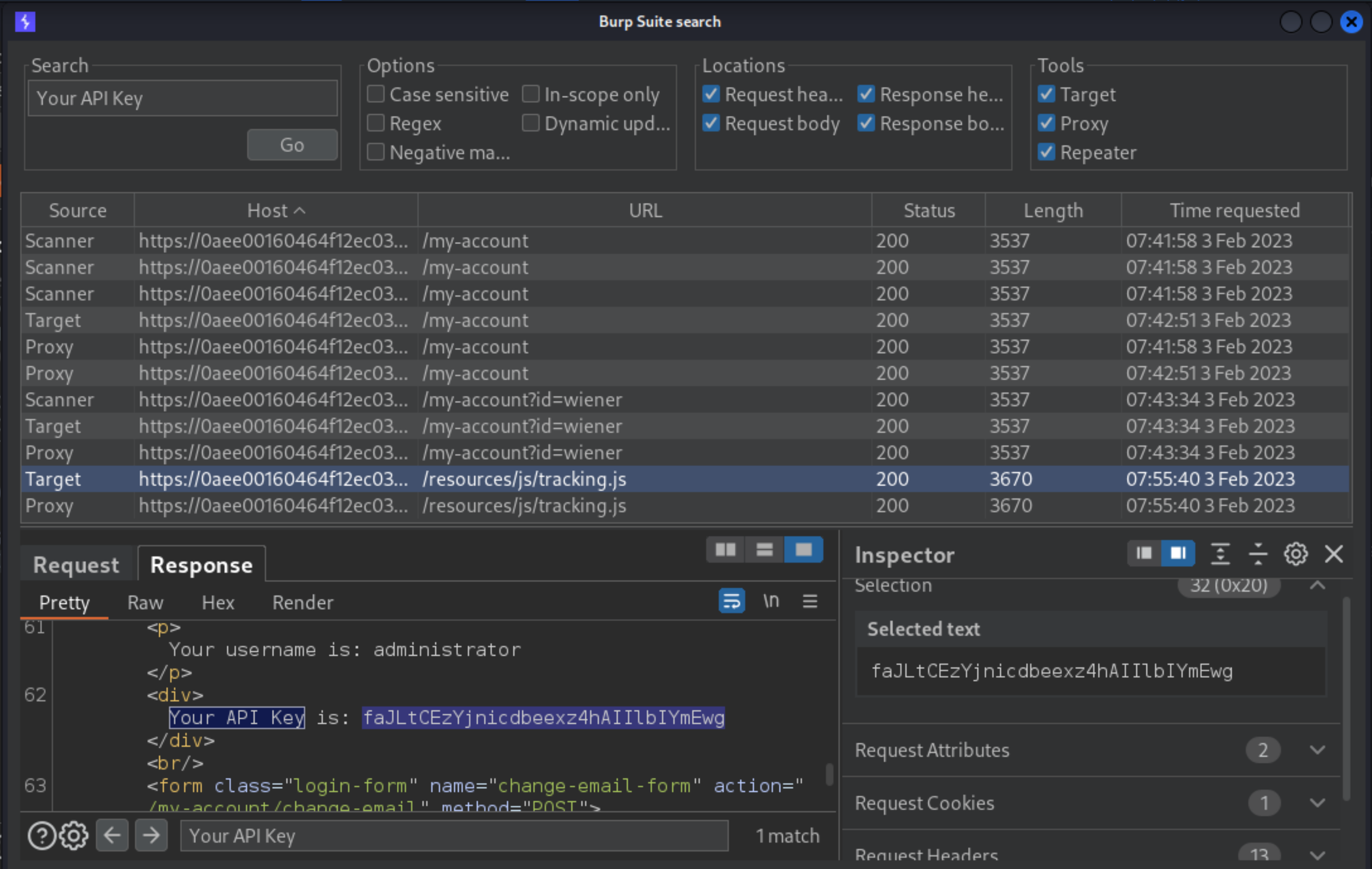1372x869 pixels.
Task: Click the Search text field
Action: 183,98
